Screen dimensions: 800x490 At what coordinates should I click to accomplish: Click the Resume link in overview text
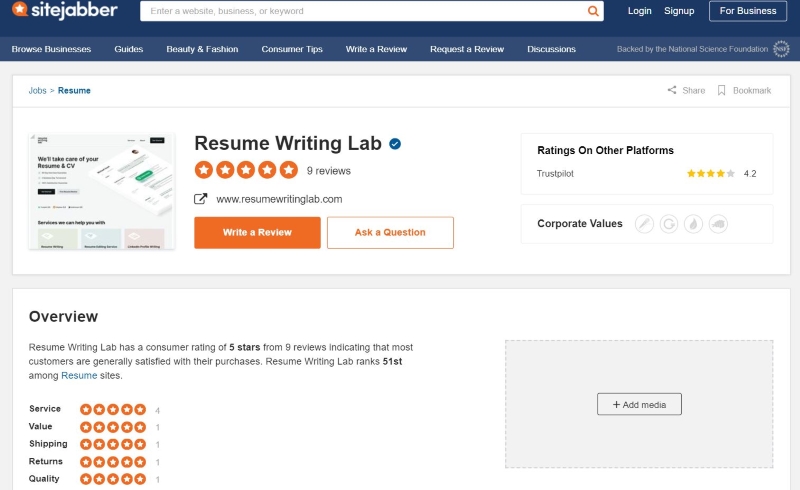click(x=79, y=375)
